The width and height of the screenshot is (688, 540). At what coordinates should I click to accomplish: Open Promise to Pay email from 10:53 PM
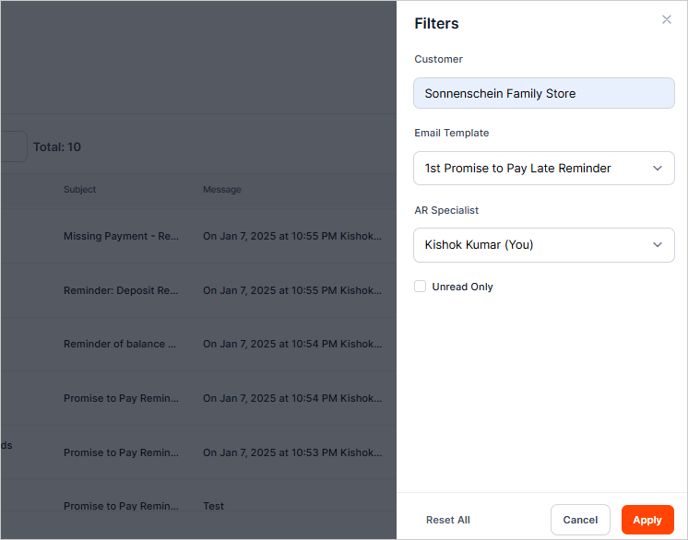pyautogui.click(x=121, y=452)
